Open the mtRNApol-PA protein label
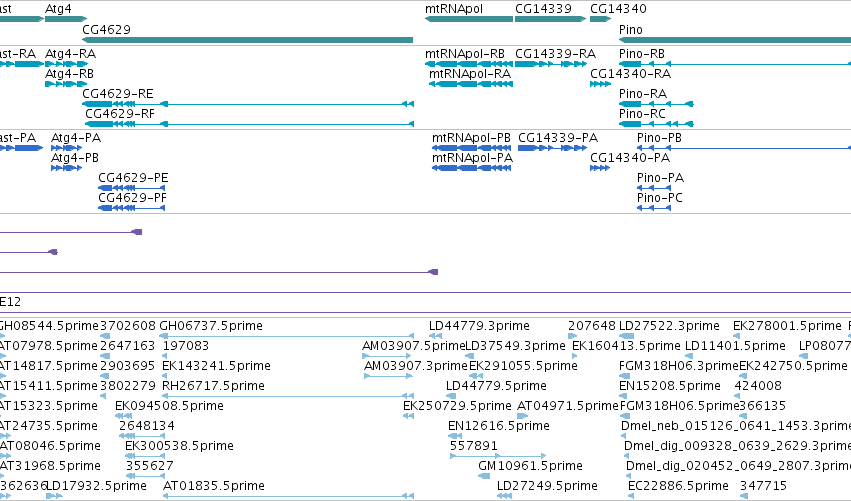851x501 pixels. 473,158
